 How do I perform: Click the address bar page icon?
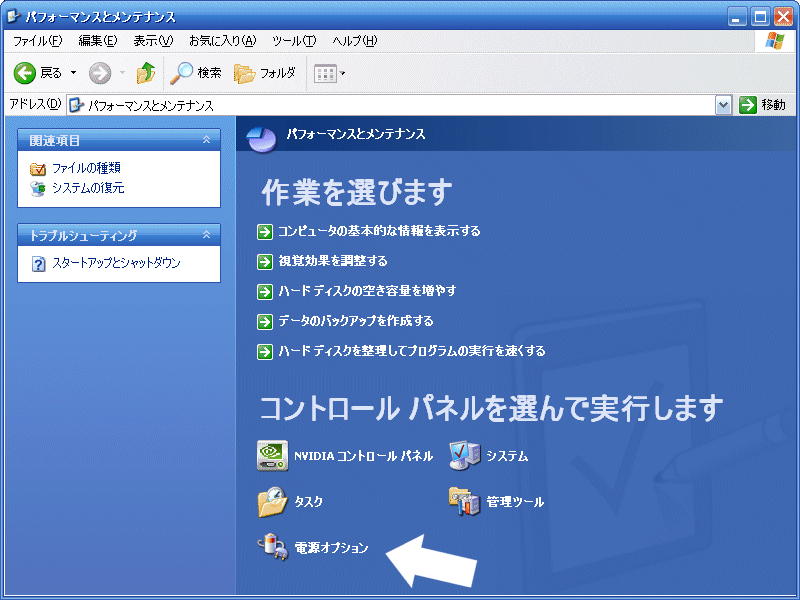click(77, 105)
